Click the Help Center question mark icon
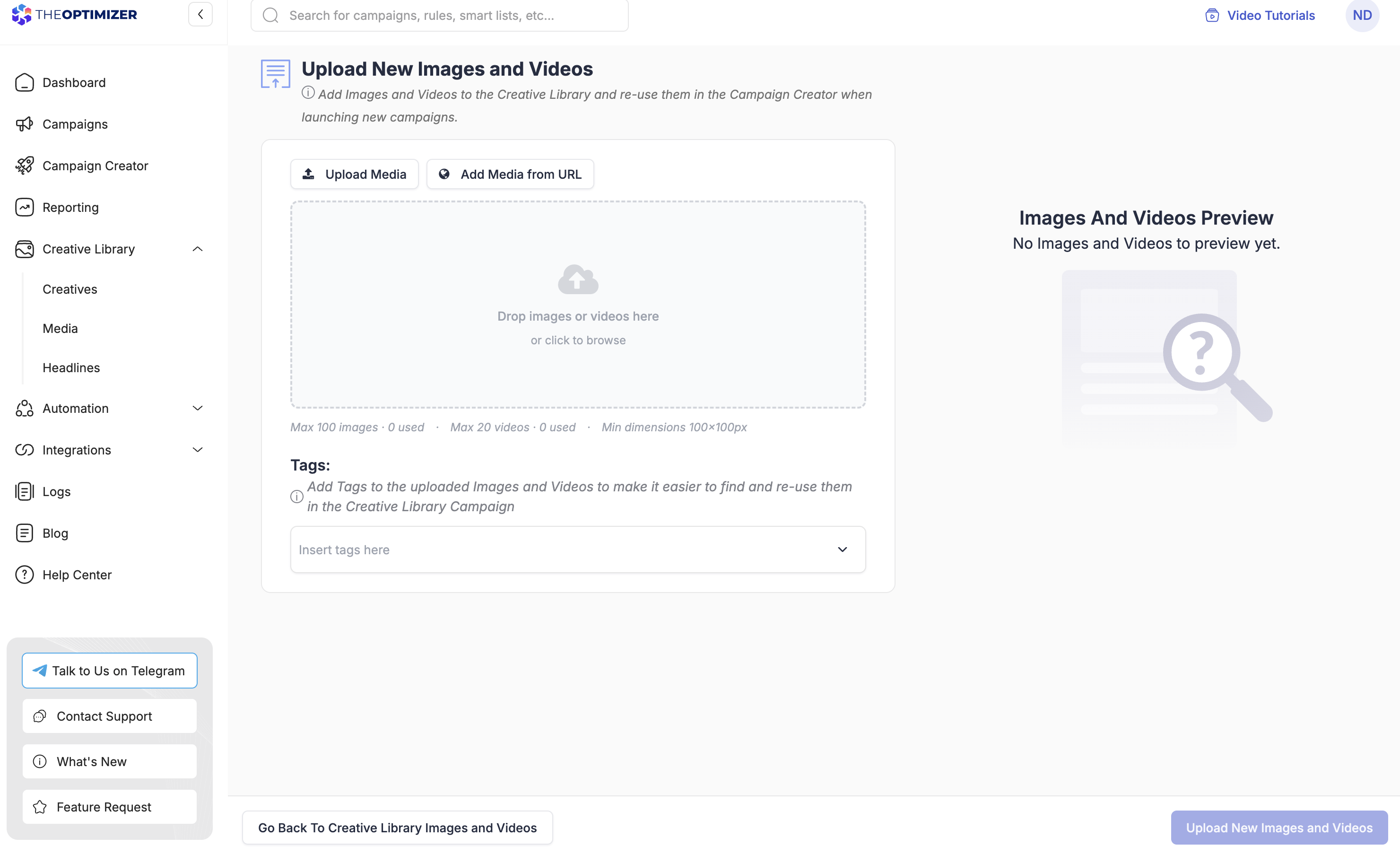This screenshot has height=855, width=1400. point(25,575)
